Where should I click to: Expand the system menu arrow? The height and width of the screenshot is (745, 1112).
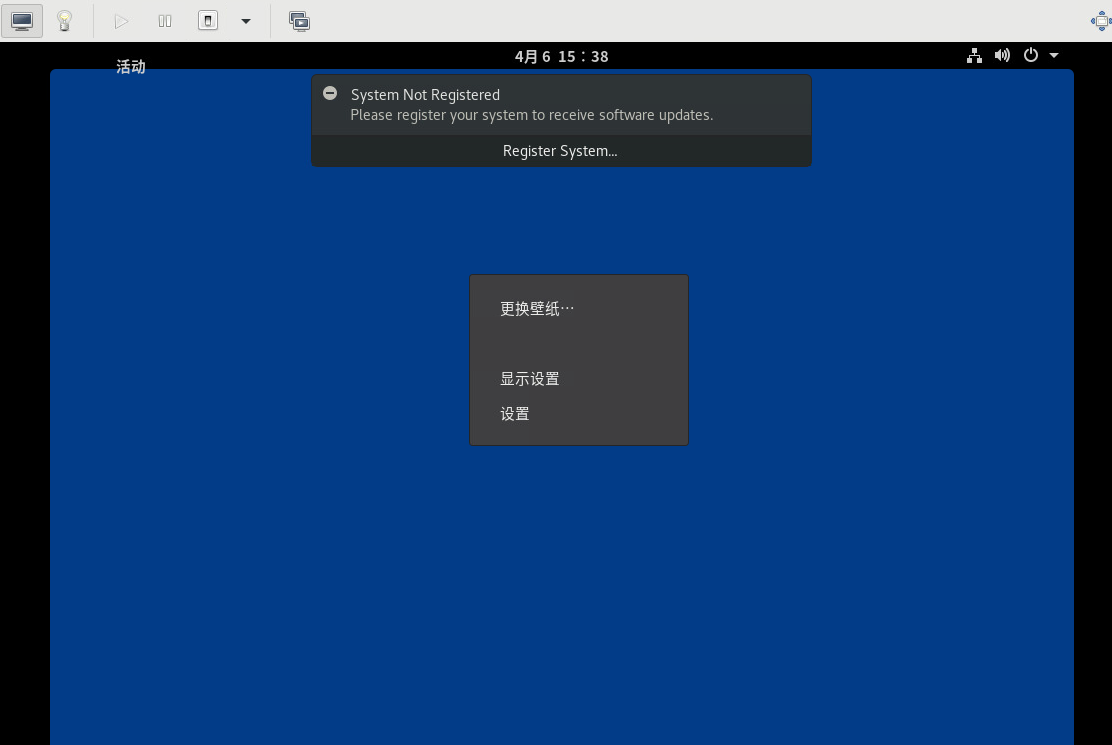(x=1054, y=56)
